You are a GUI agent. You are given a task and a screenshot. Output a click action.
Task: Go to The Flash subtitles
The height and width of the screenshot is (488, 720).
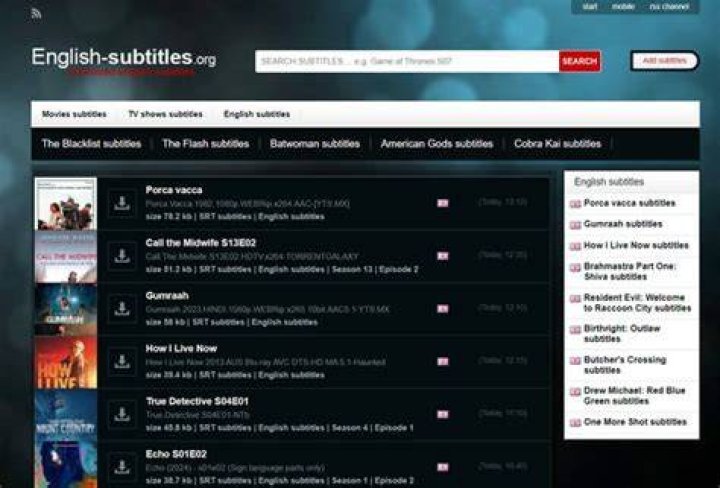pos(206,144)
